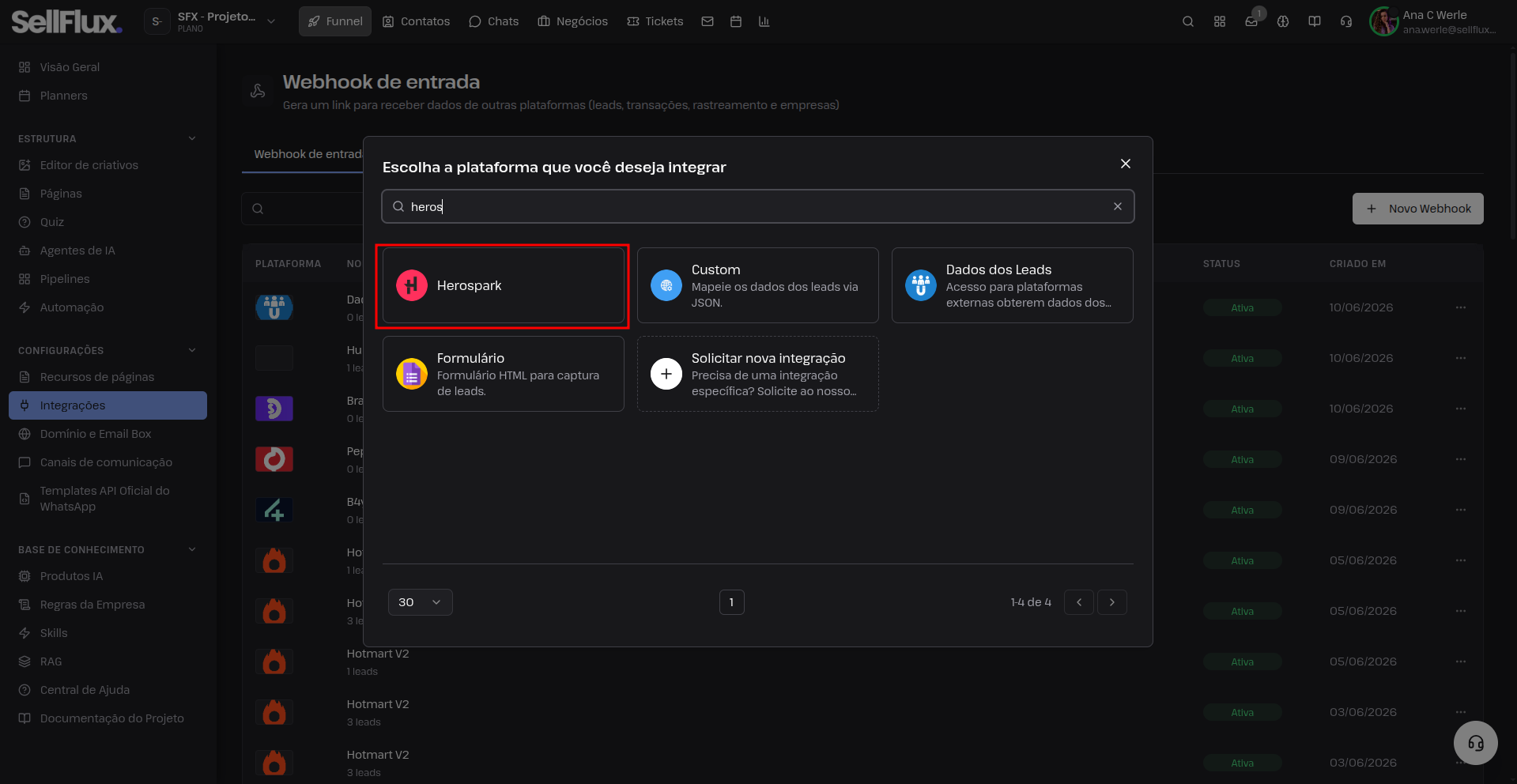Screen dimensions: 1517x784
Task: Expand the 30 items per page dropdown
Action: click(x=421, y=602)
